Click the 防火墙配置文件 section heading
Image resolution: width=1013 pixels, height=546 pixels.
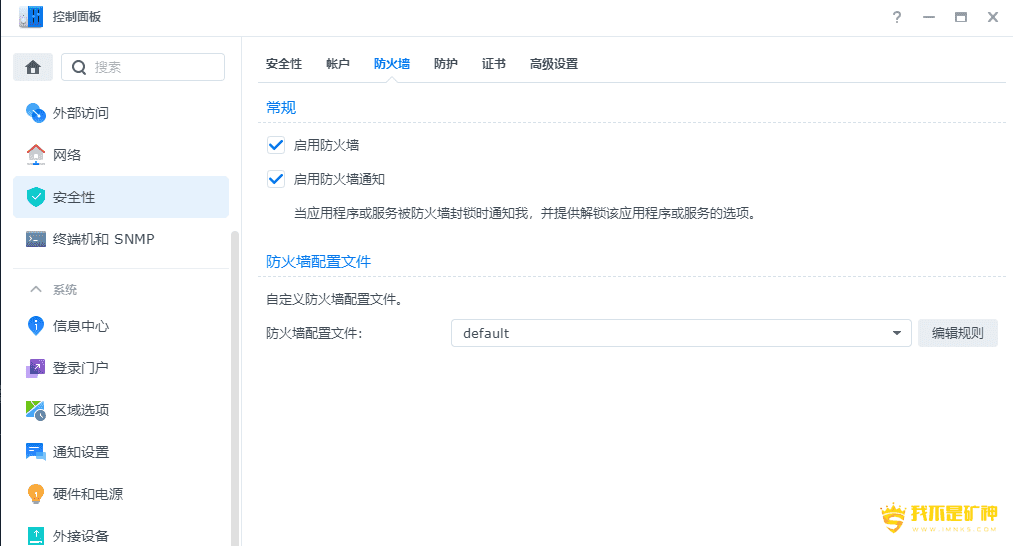point(319,262)
